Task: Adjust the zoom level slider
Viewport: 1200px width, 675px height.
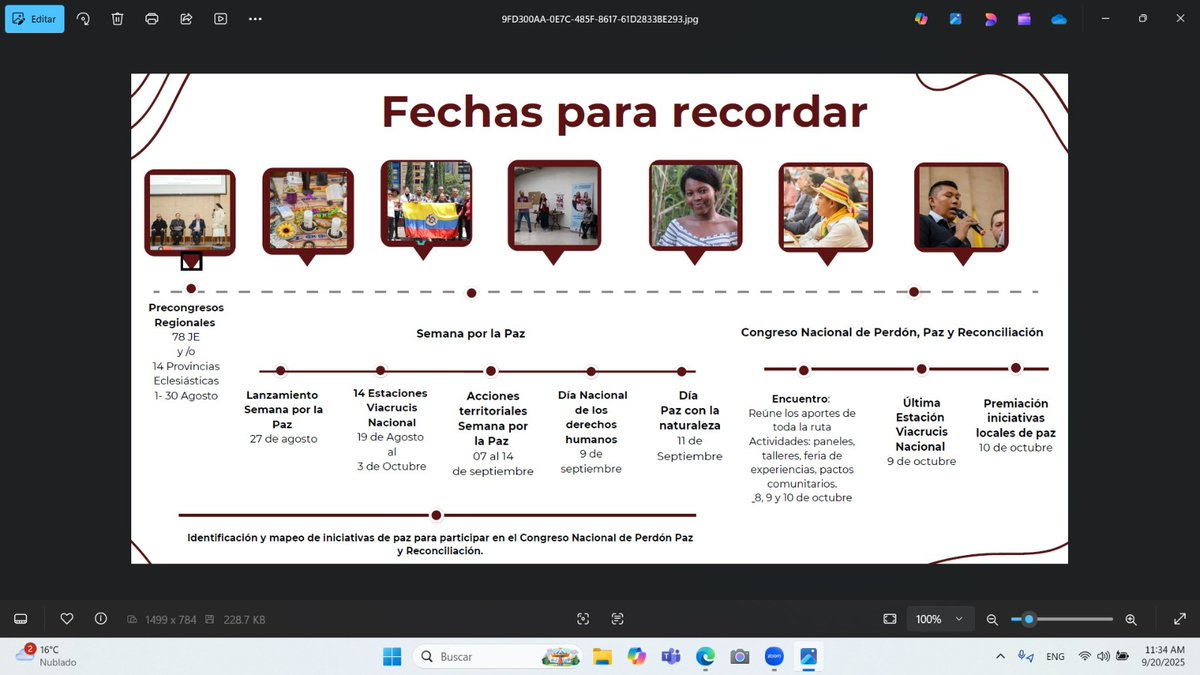Action: (x=1060, y=618)
